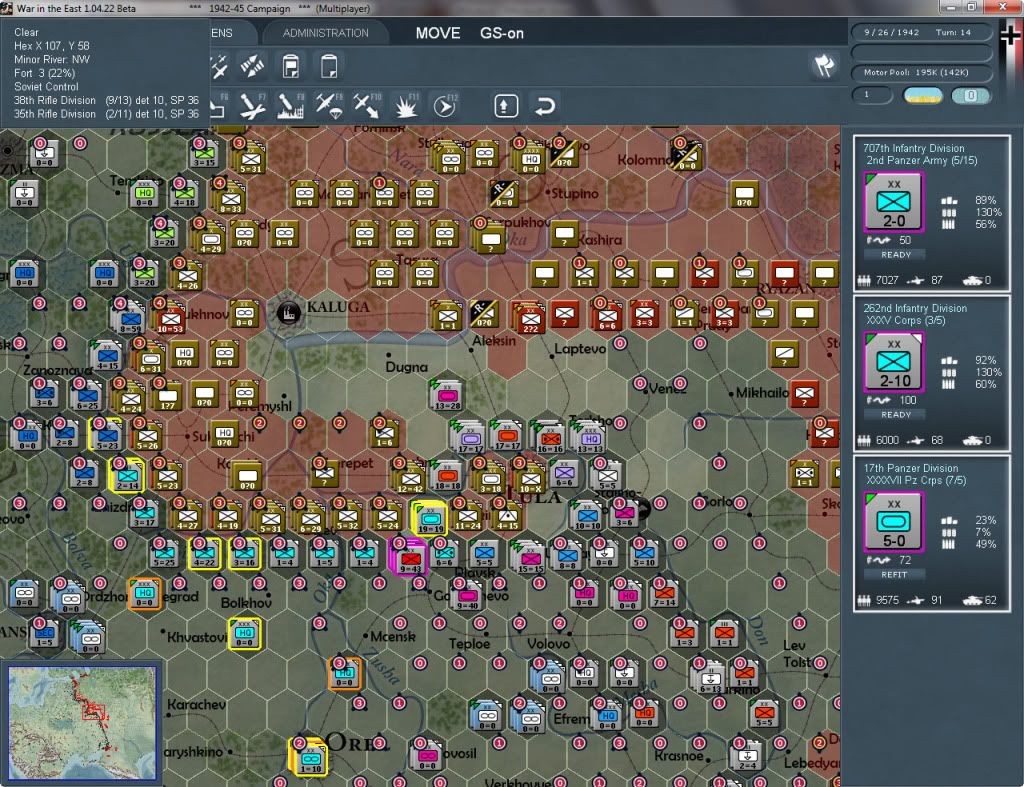Open the 707th Infantry Division title link
This screenshot has width=1024, height=787.
[913, 148]
